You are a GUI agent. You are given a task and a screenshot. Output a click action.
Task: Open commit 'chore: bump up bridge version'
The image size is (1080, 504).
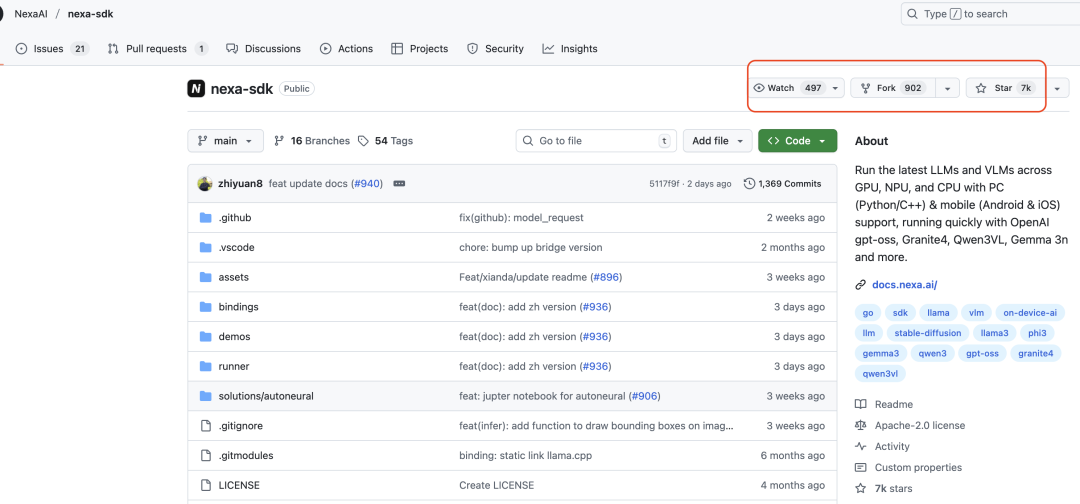coord(530,247)
